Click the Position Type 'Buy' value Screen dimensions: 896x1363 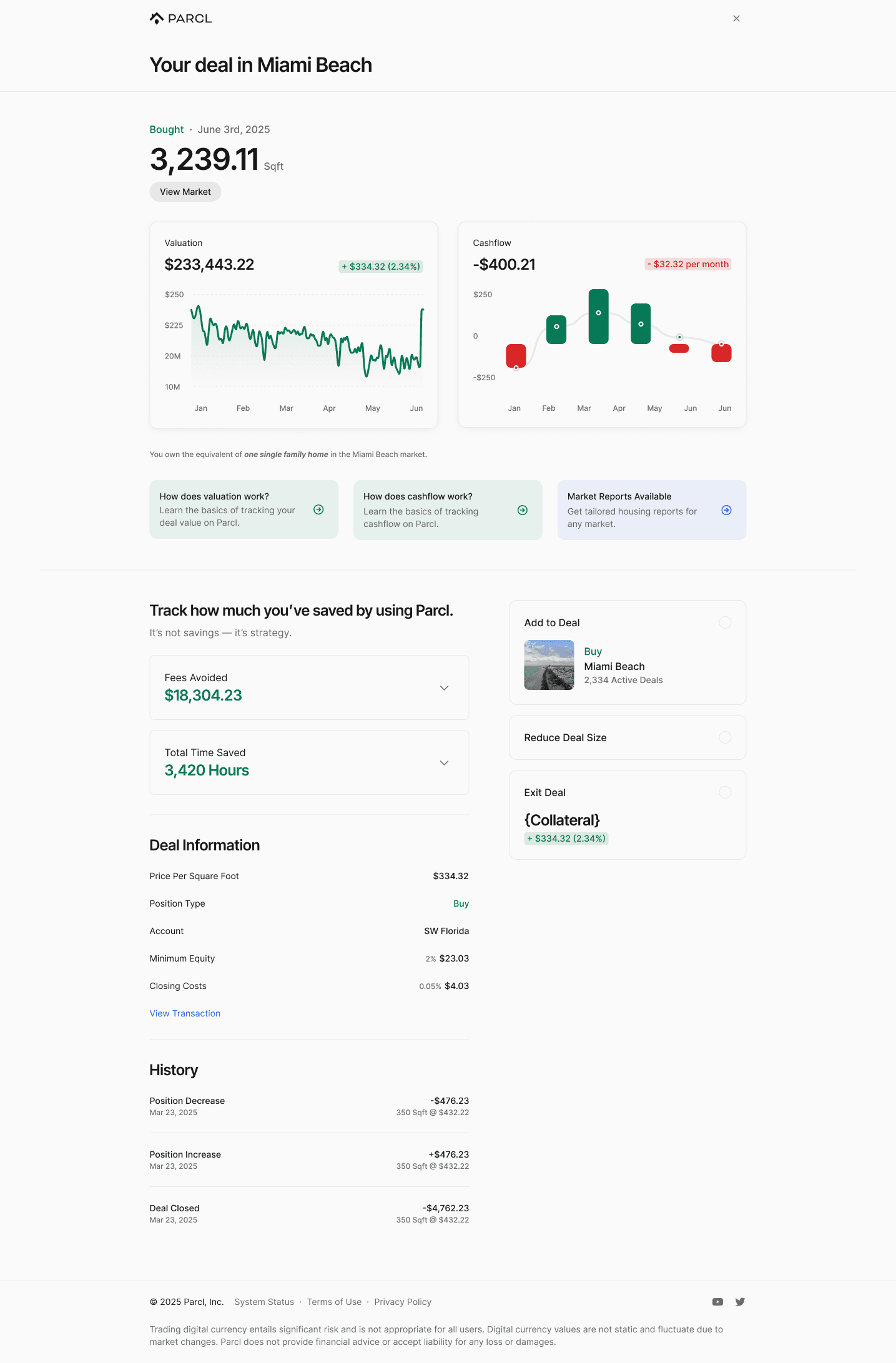[461, 903]
